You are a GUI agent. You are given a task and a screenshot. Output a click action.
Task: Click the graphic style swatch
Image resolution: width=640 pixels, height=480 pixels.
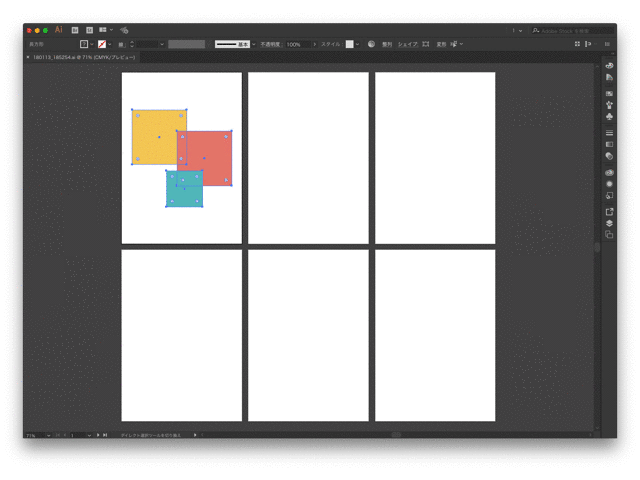tap(350, 44)
